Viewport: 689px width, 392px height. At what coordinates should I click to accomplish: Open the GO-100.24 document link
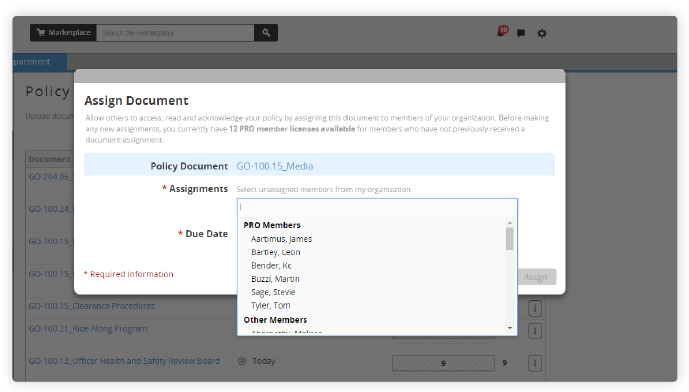click(x=51, y=209)
